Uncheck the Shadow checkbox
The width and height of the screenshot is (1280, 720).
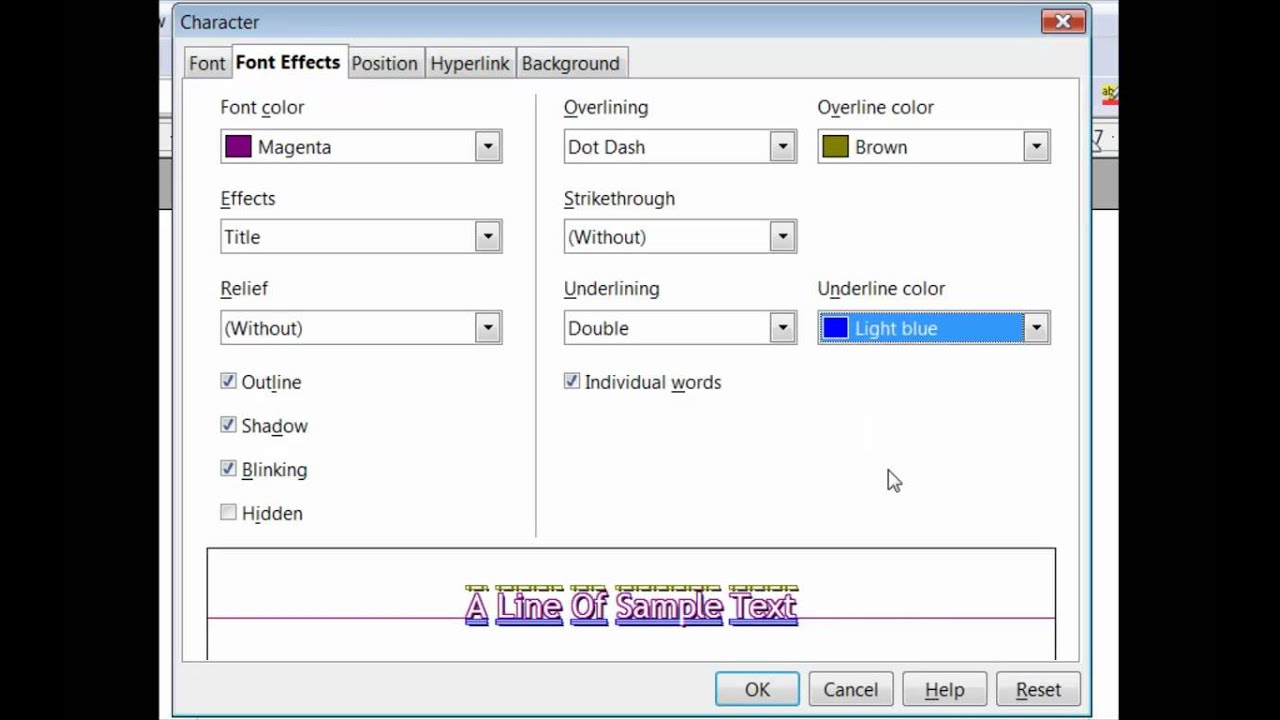pyautogui.click(x=229, y=425)
